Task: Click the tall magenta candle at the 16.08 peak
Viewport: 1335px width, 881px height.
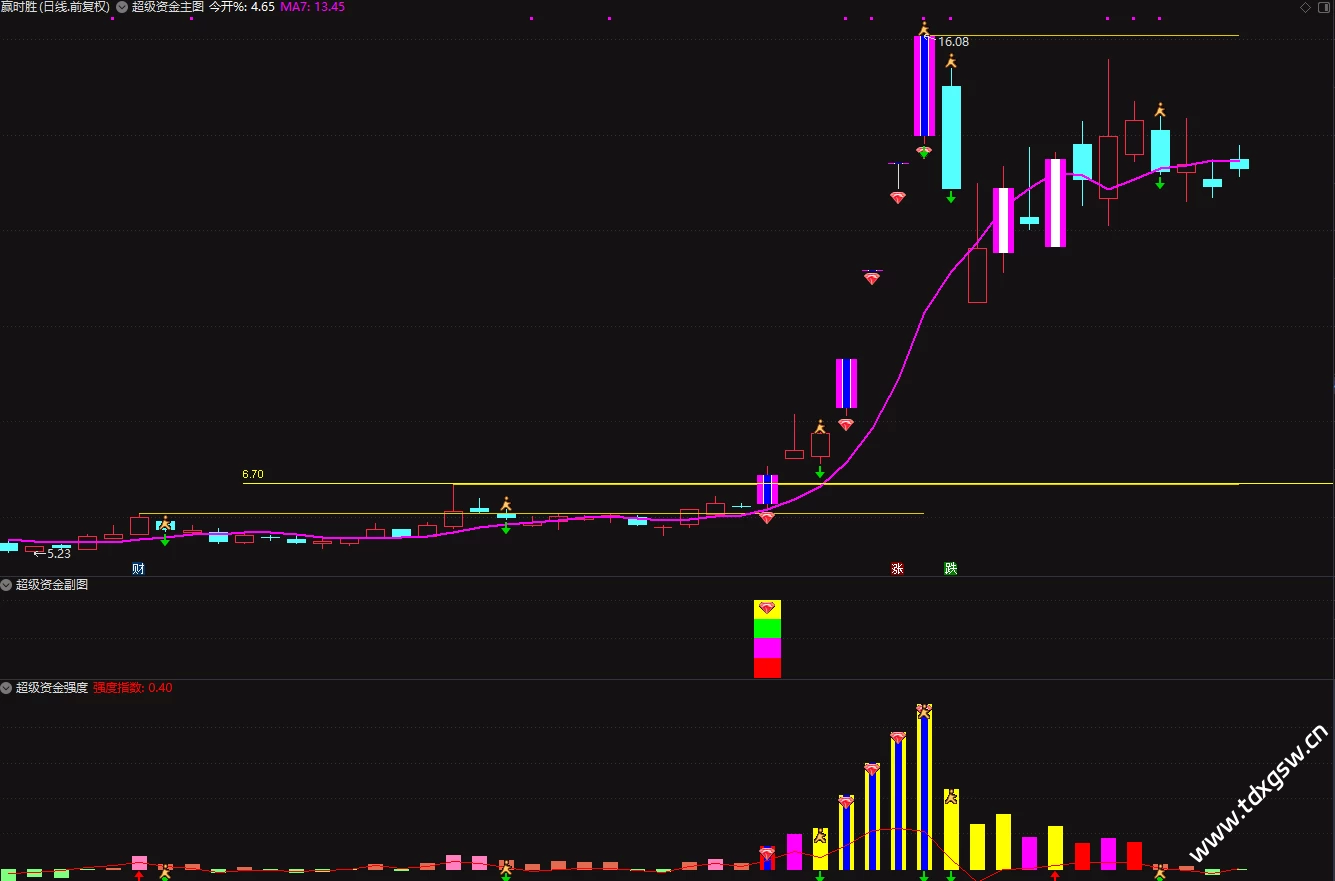Action: tap(924, 86)
